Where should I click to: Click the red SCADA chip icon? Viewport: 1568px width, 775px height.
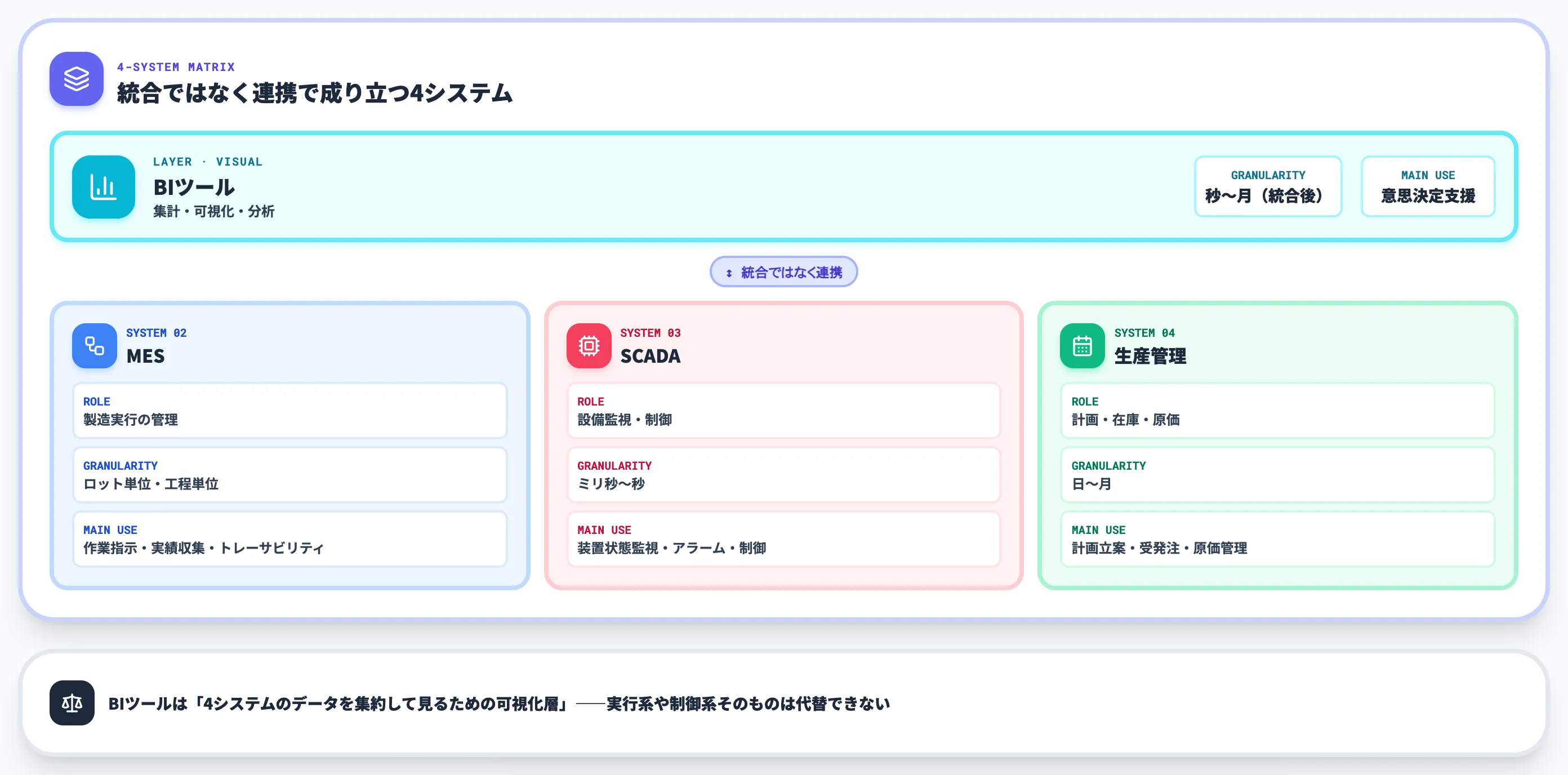pos(589,346)
